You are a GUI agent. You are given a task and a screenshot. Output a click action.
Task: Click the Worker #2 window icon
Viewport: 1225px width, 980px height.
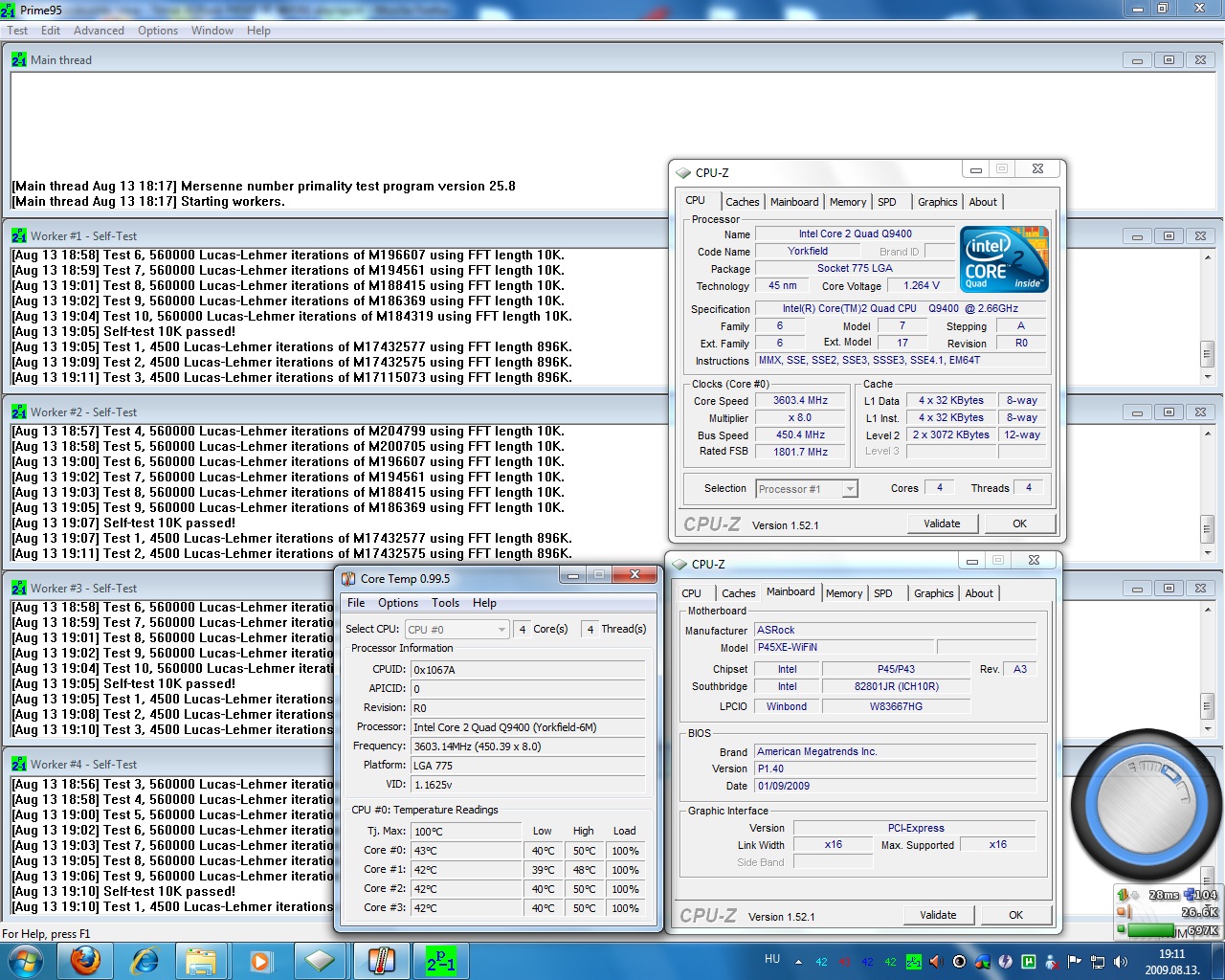19,412
